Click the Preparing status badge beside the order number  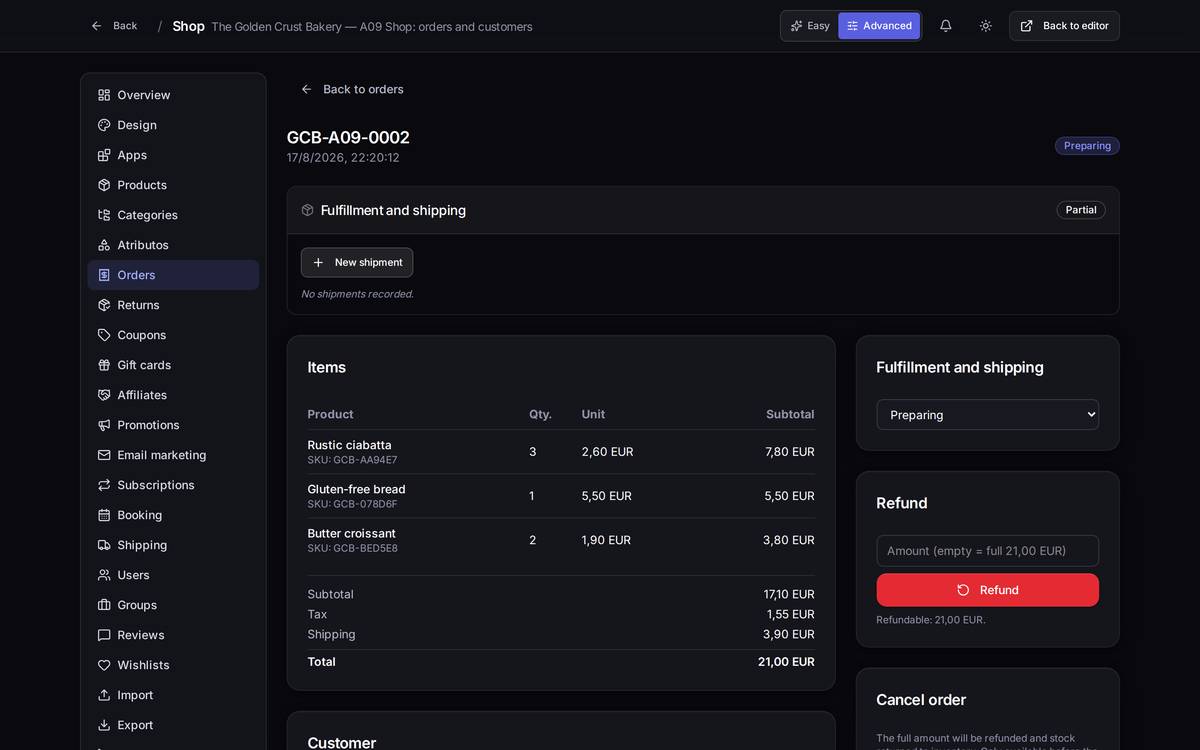coord(1087,146)
